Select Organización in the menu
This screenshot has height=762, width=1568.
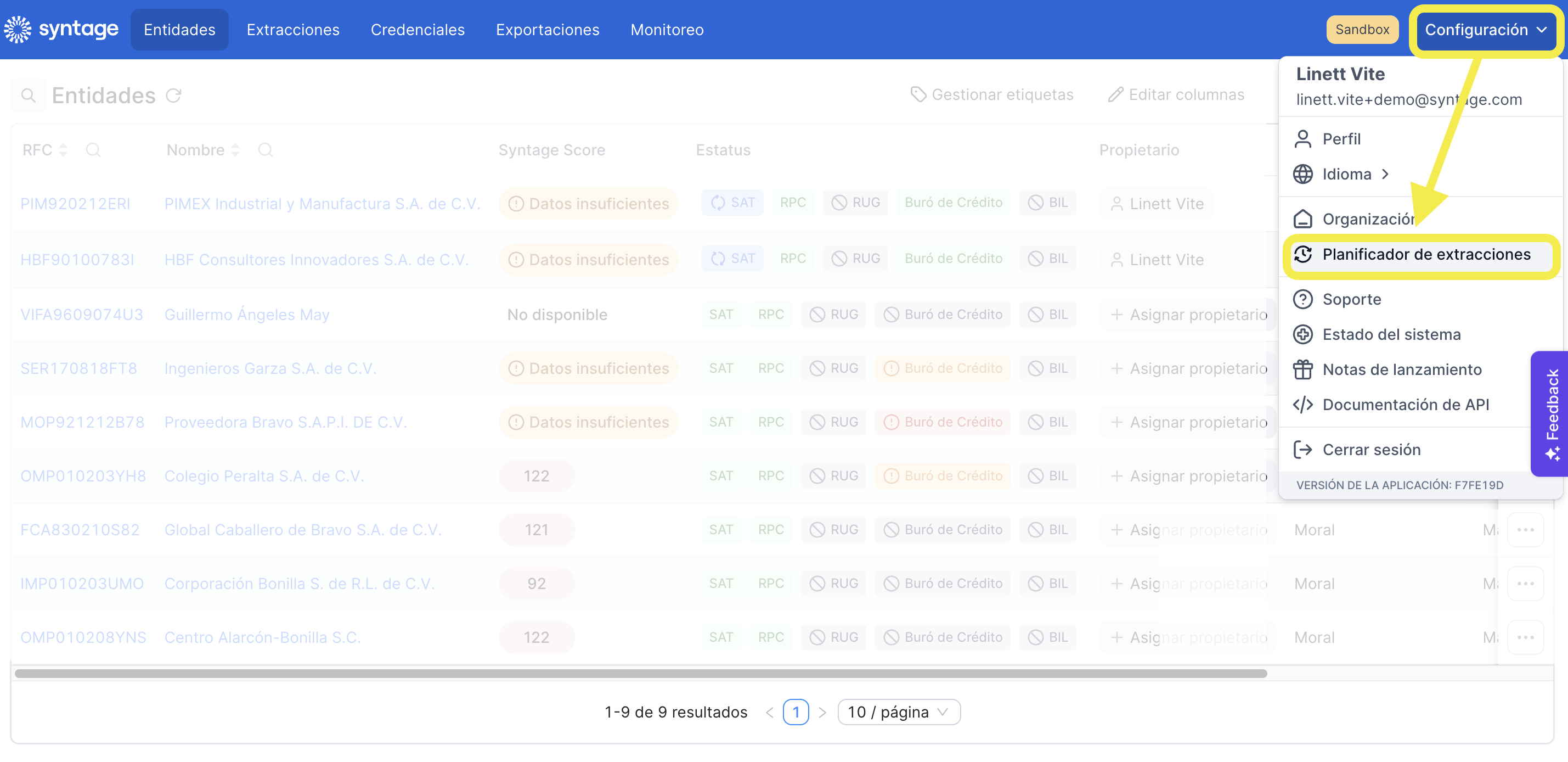point(1420,218)
